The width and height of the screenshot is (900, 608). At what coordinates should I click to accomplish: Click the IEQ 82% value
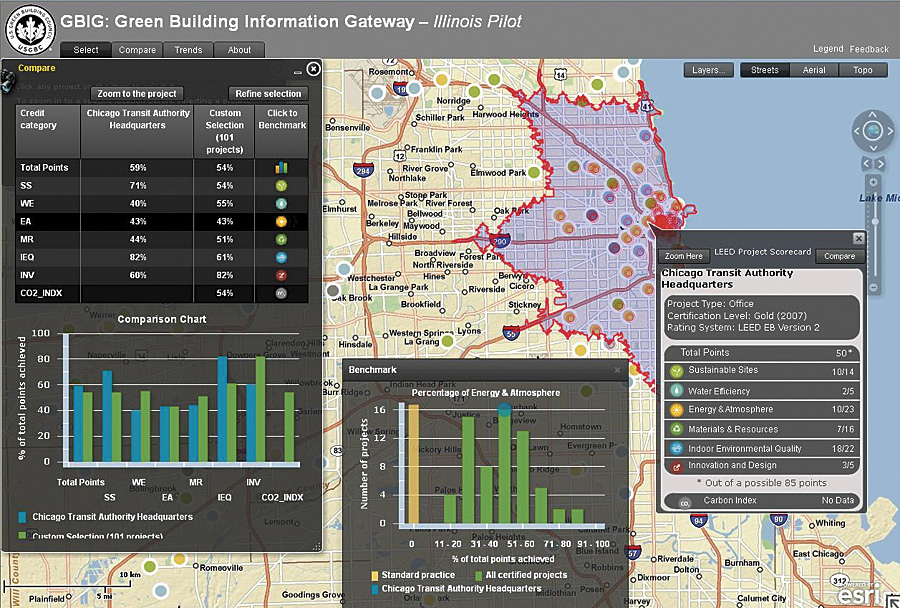click(138, 257)
